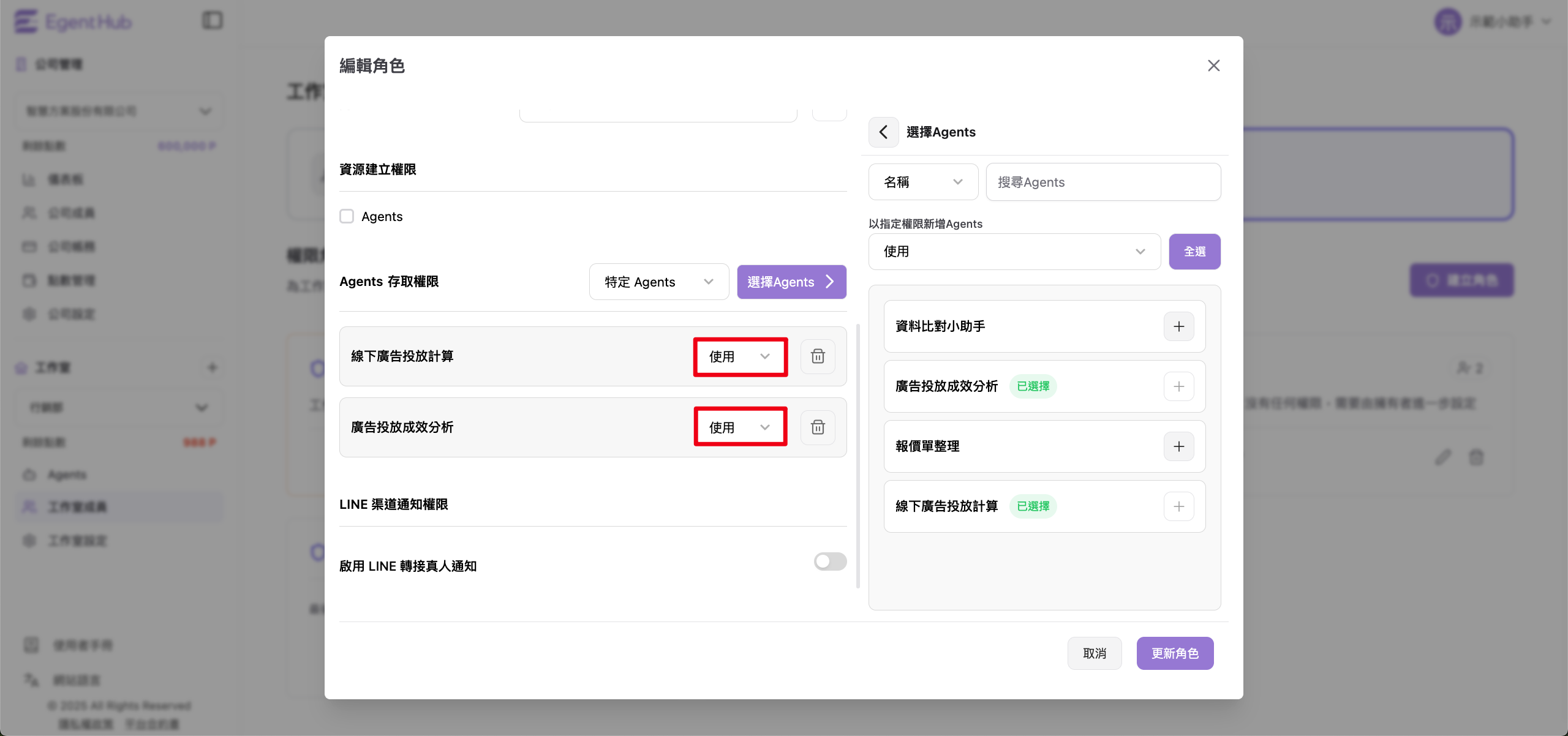Screen dimensions: 1568x736
Task: Open the 以指定權限新增Agents 使用 dropdown
Action: pyautogui.click(x=1014, y=252)
